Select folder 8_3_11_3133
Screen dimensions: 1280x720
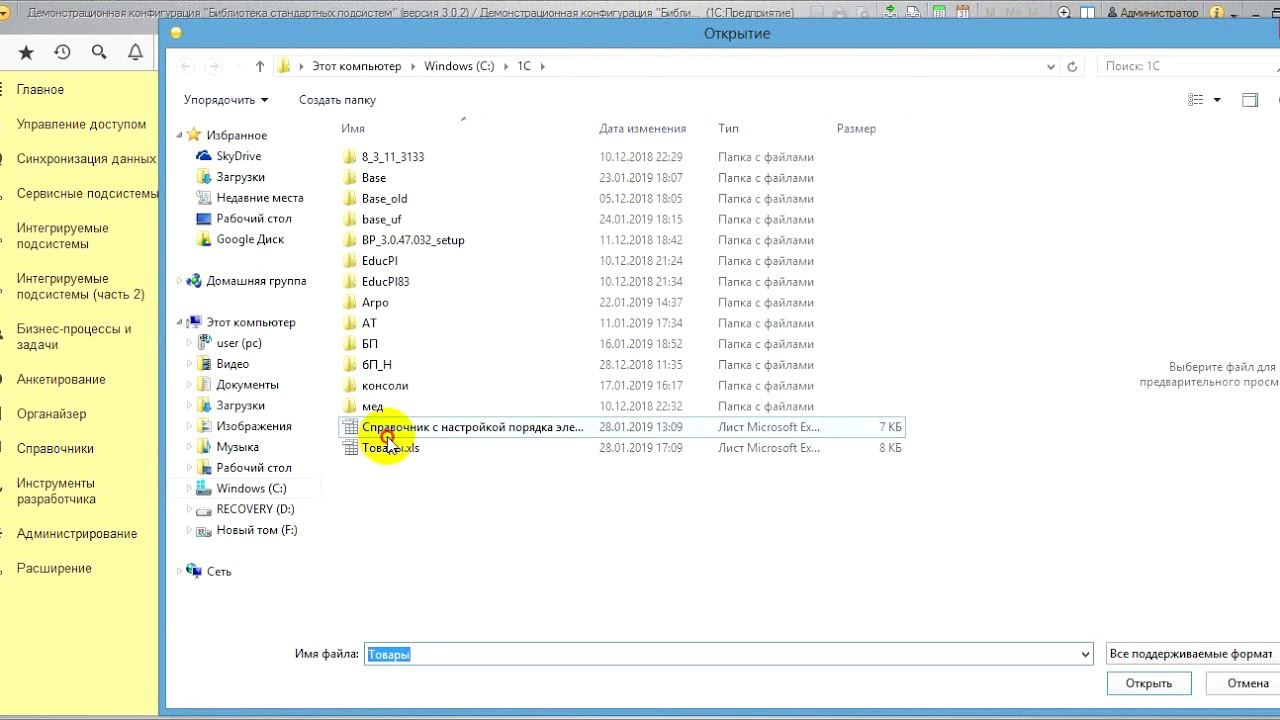(393, 157)
